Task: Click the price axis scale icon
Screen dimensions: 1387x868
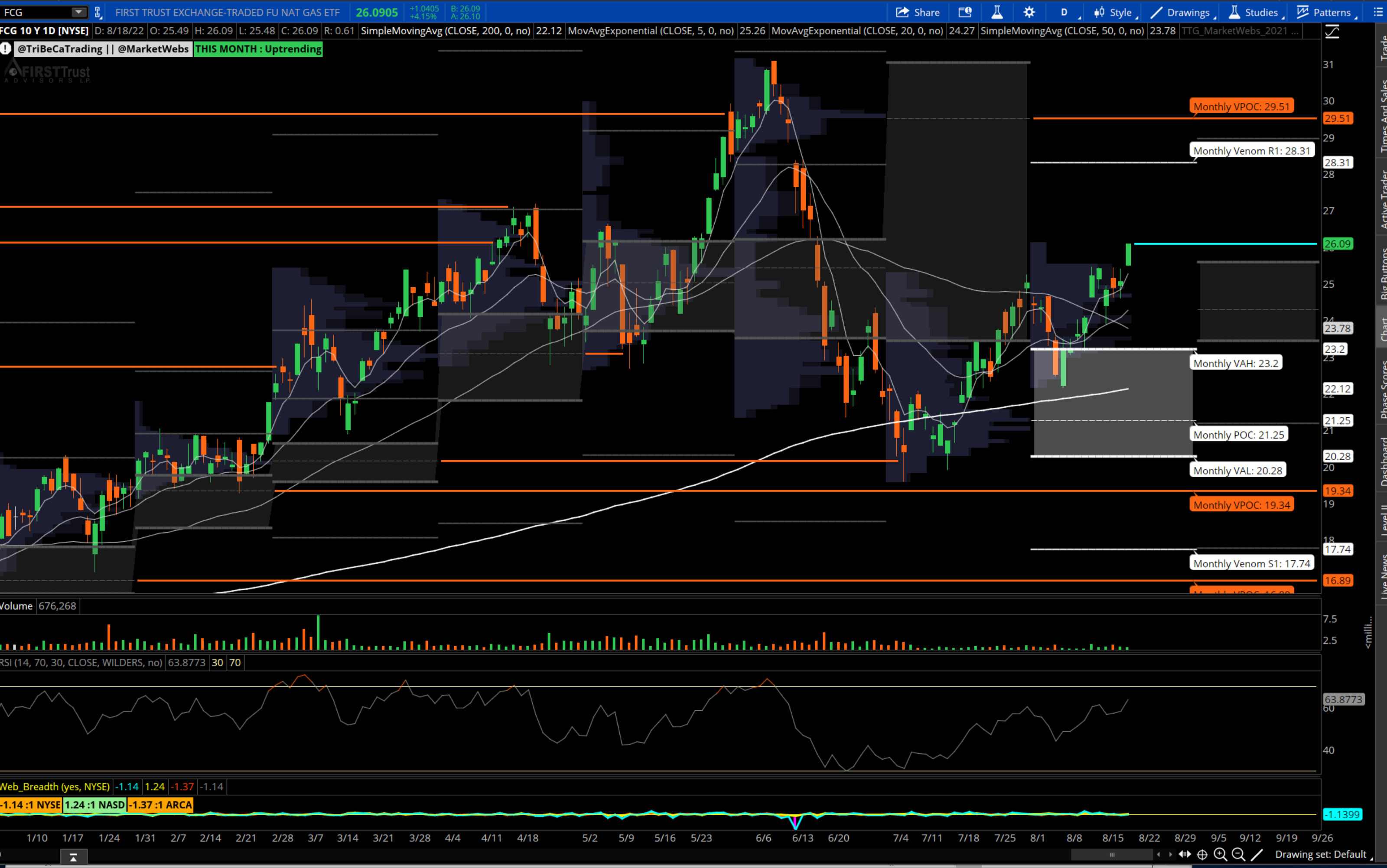Action: click(x=1332, y=32)
